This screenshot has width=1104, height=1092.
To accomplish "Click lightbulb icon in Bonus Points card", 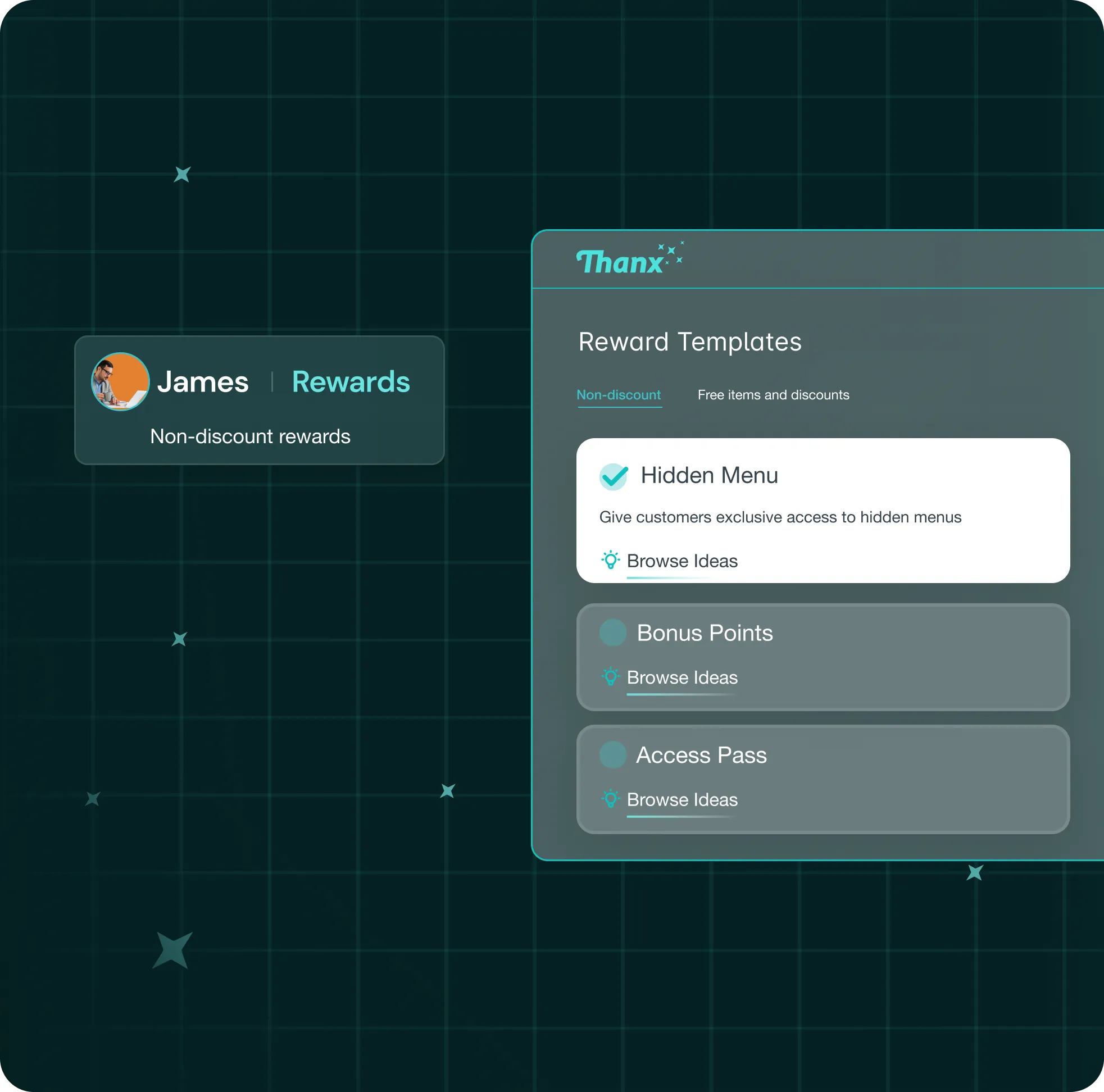I will tap(610, 676).
